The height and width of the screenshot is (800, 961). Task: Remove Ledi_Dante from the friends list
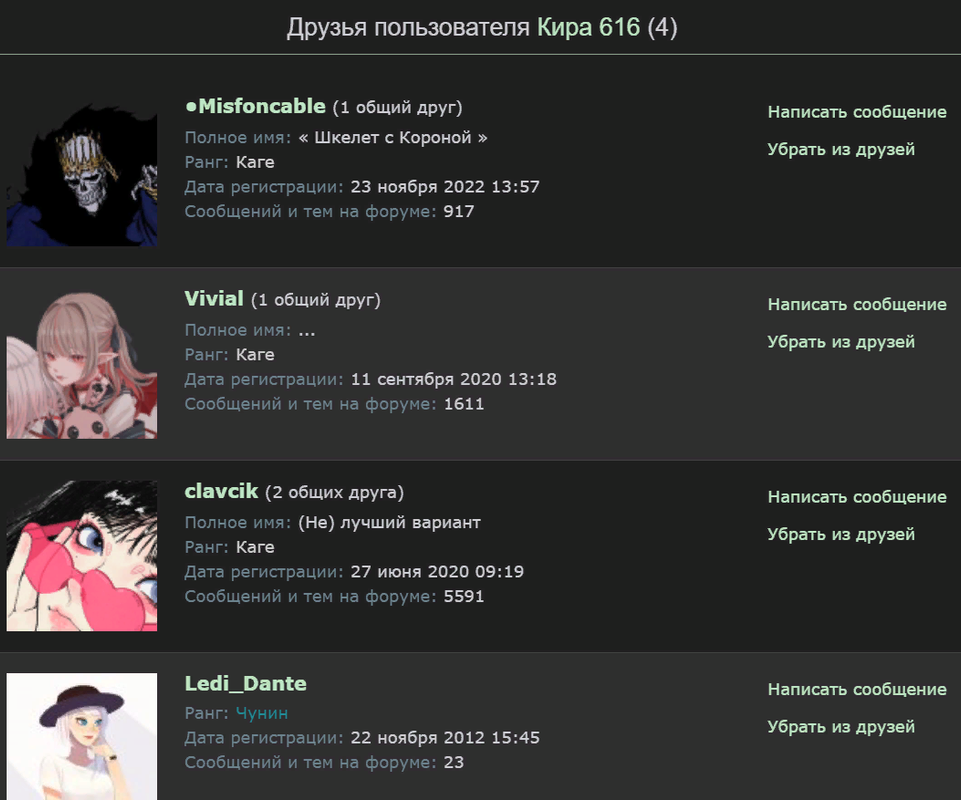[x=841, y=727]
